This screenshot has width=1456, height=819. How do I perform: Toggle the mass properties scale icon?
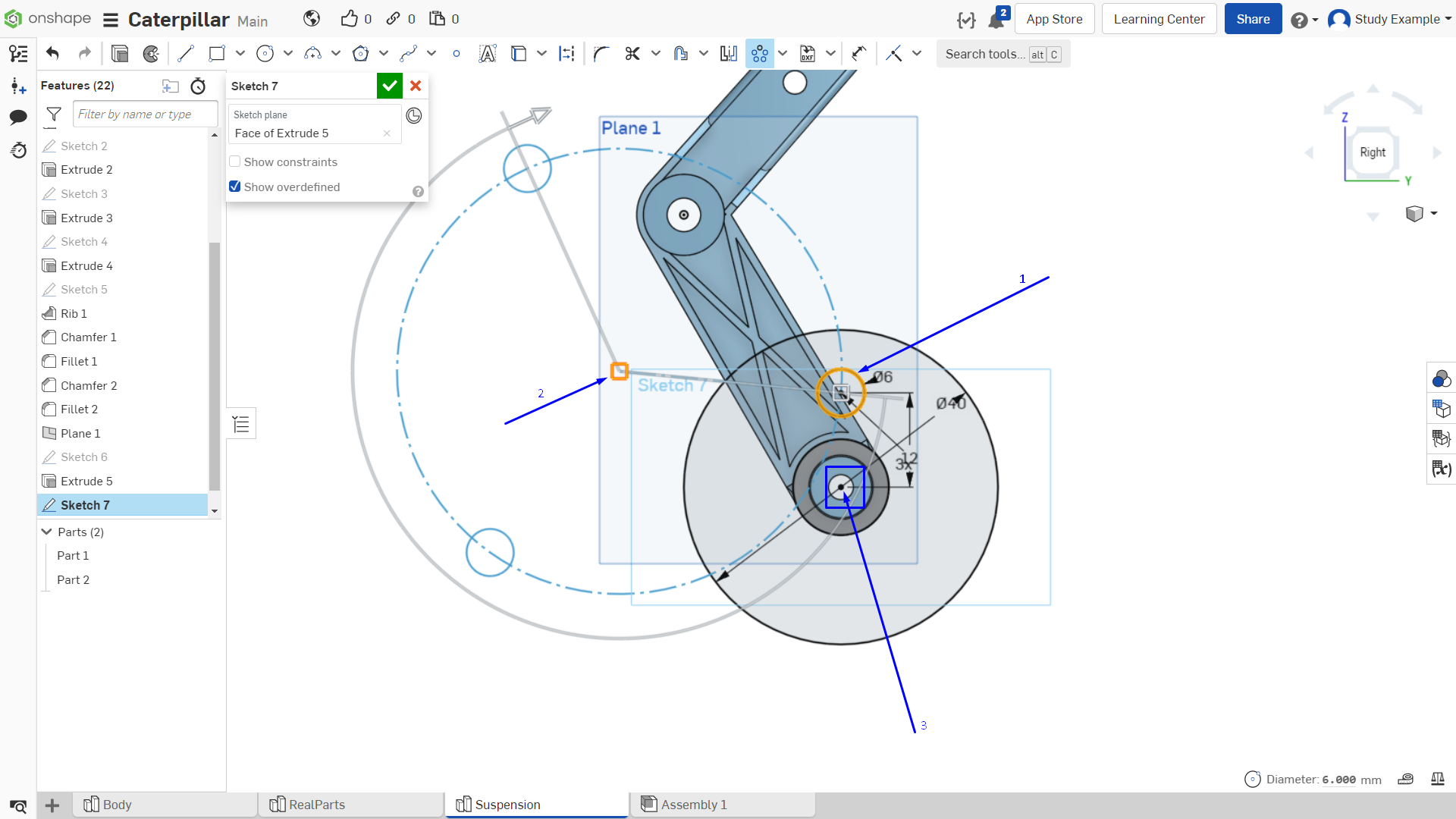point(1437,779)
